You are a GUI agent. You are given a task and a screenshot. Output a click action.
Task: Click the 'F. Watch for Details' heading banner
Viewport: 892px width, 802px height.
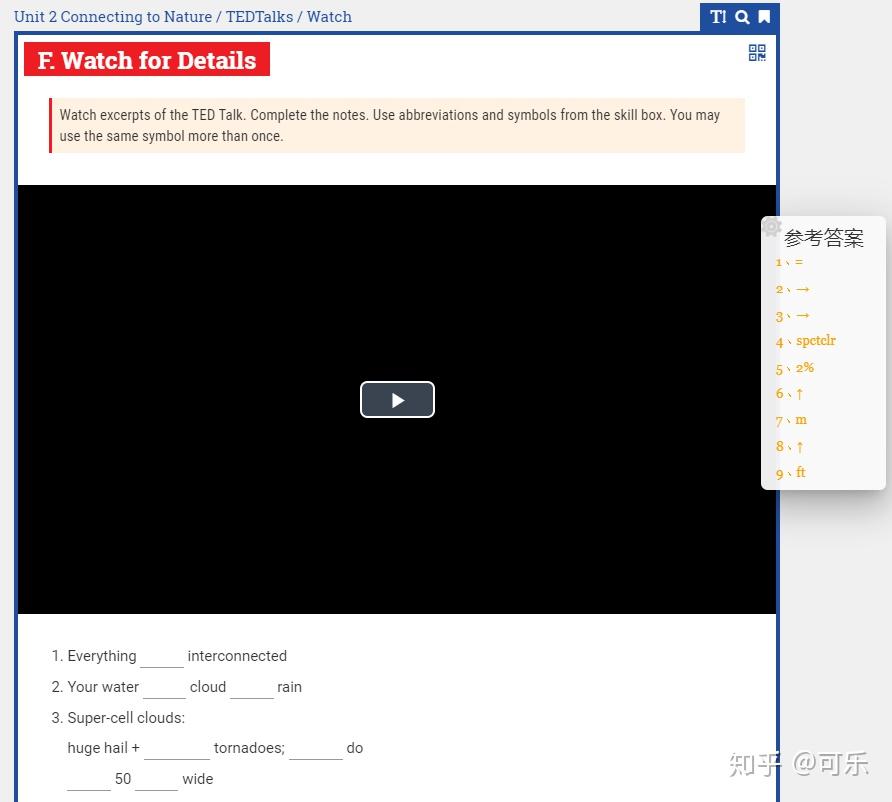click(x=146, y=59)
